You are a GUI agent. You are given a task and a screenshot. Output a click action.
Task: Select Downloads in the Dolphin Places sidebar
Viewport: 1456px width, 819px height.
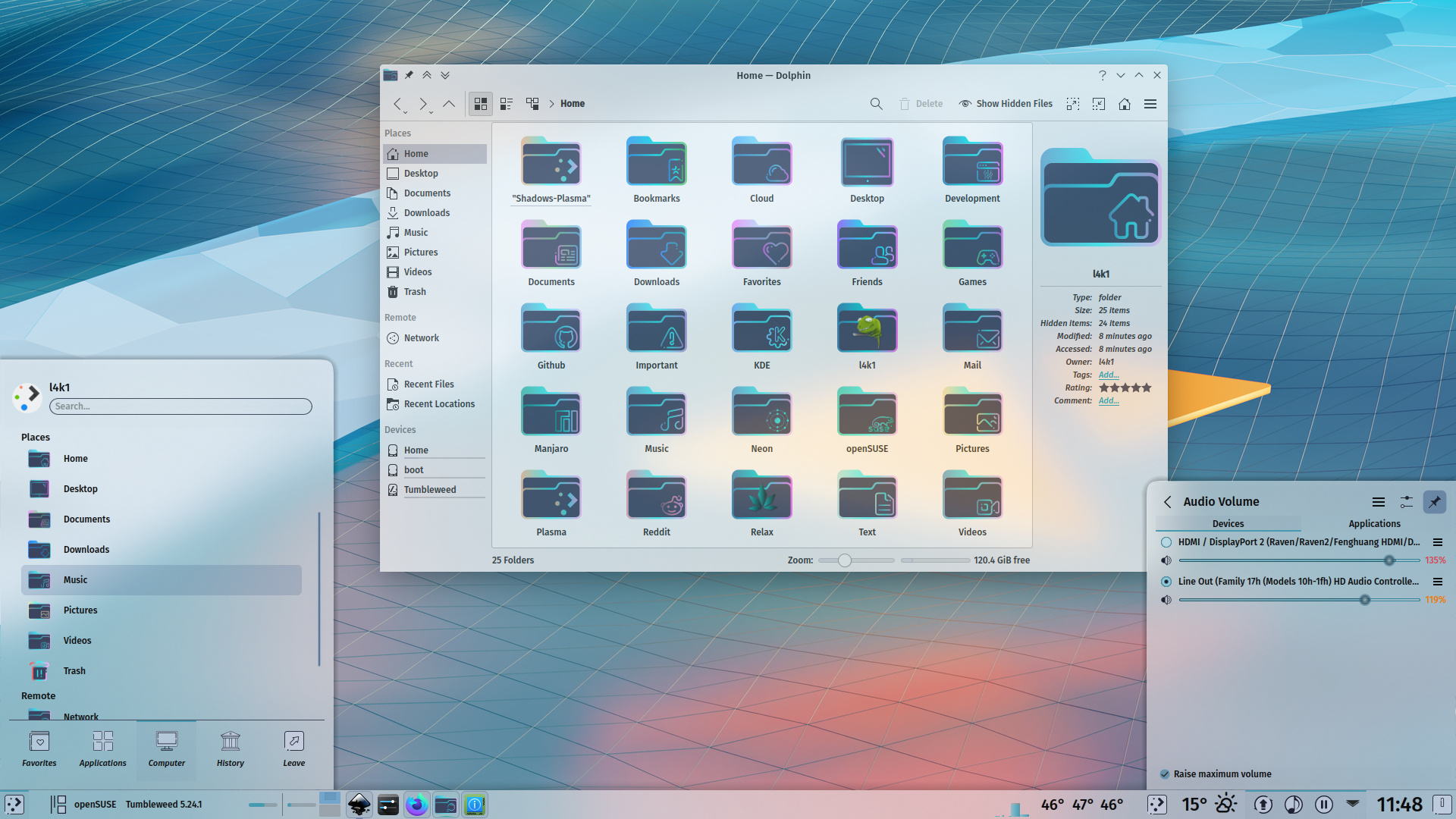pyautogui.click(x=435, y=213)
